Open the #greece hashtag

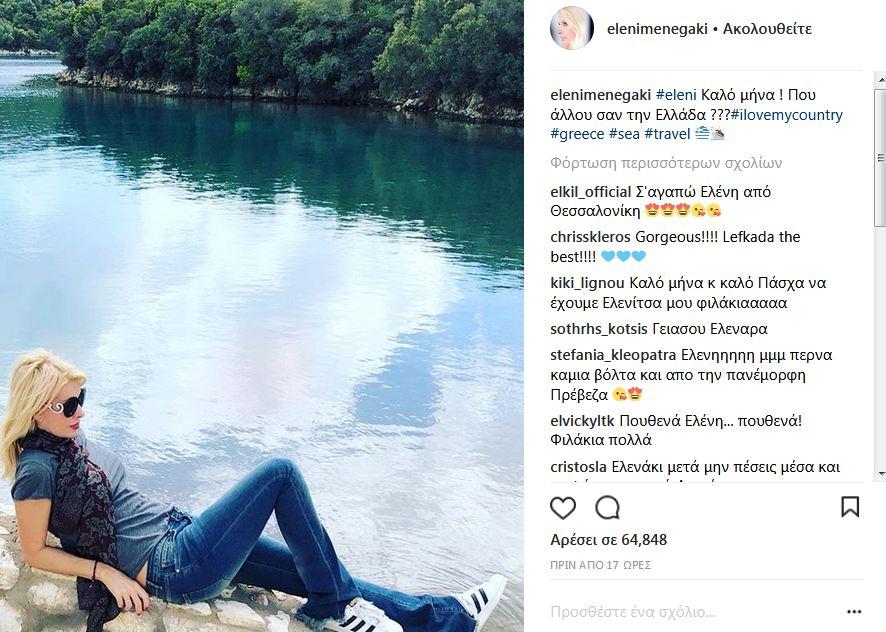click(577, 135)
